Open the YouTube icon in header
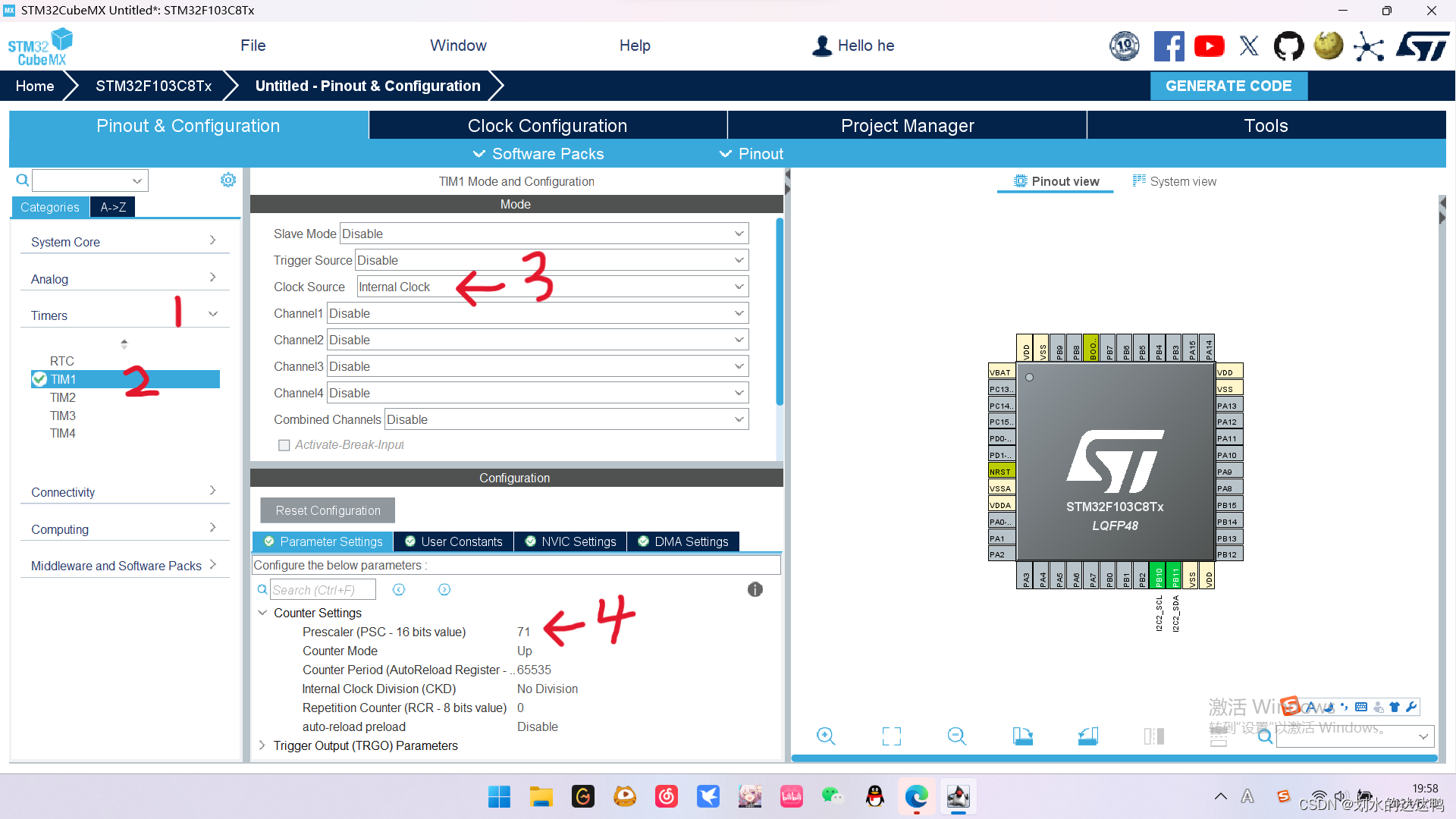1456x819 pixels. click(x=1209, y=46)
